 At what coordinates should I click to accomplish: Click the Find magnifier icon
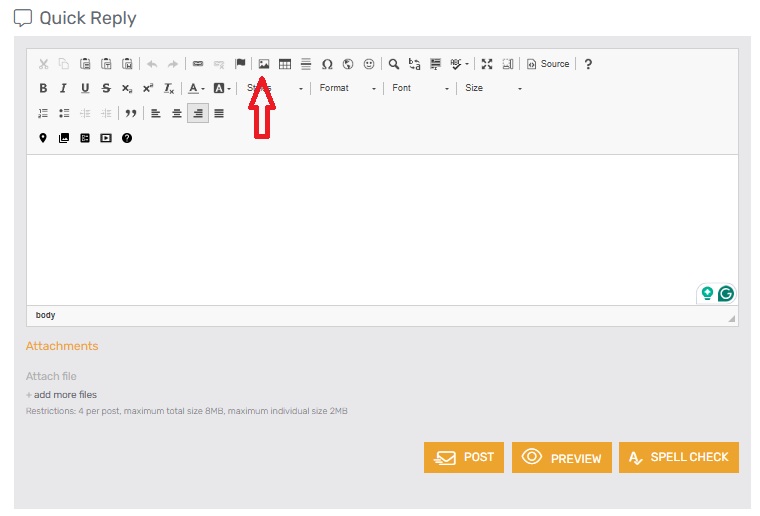[x=394, y=64]
